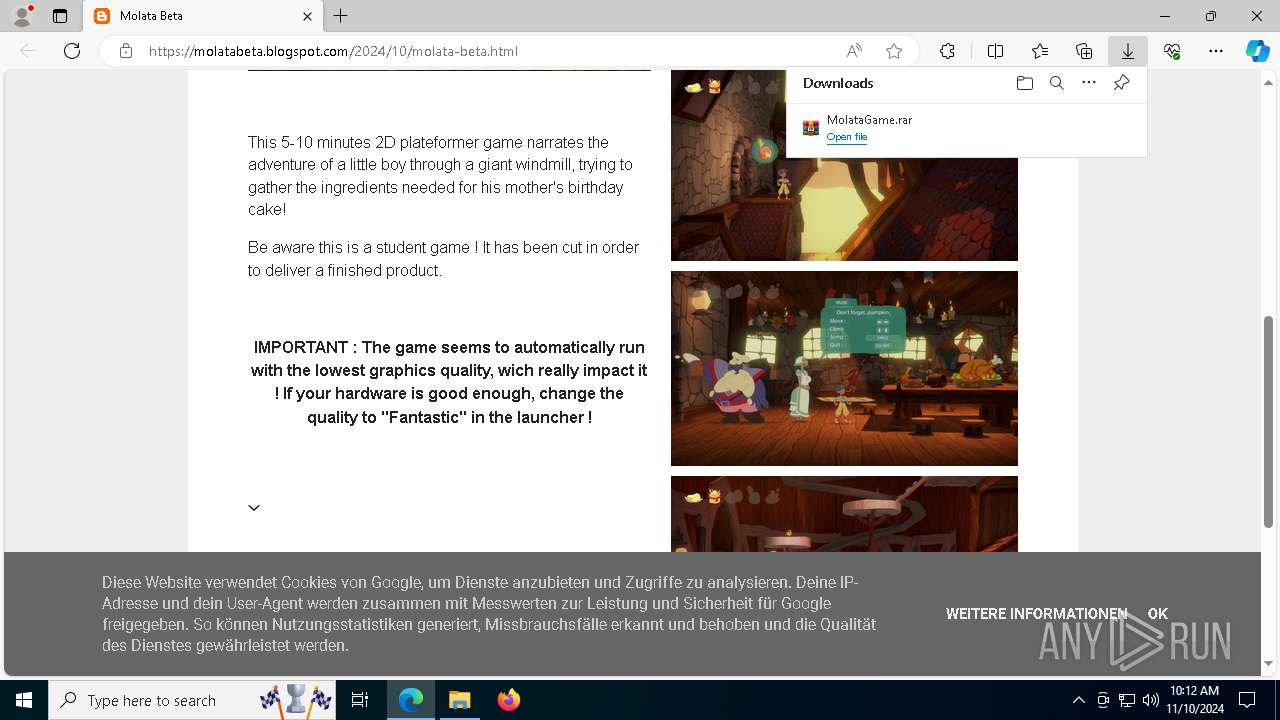
Task: Open Read aloud feature
Action: (x=854, y=51)
